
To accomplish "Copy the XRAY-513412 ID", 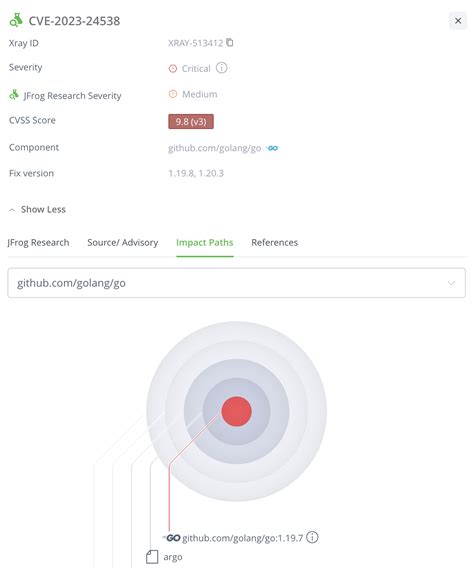I will [x=230, y=42].
